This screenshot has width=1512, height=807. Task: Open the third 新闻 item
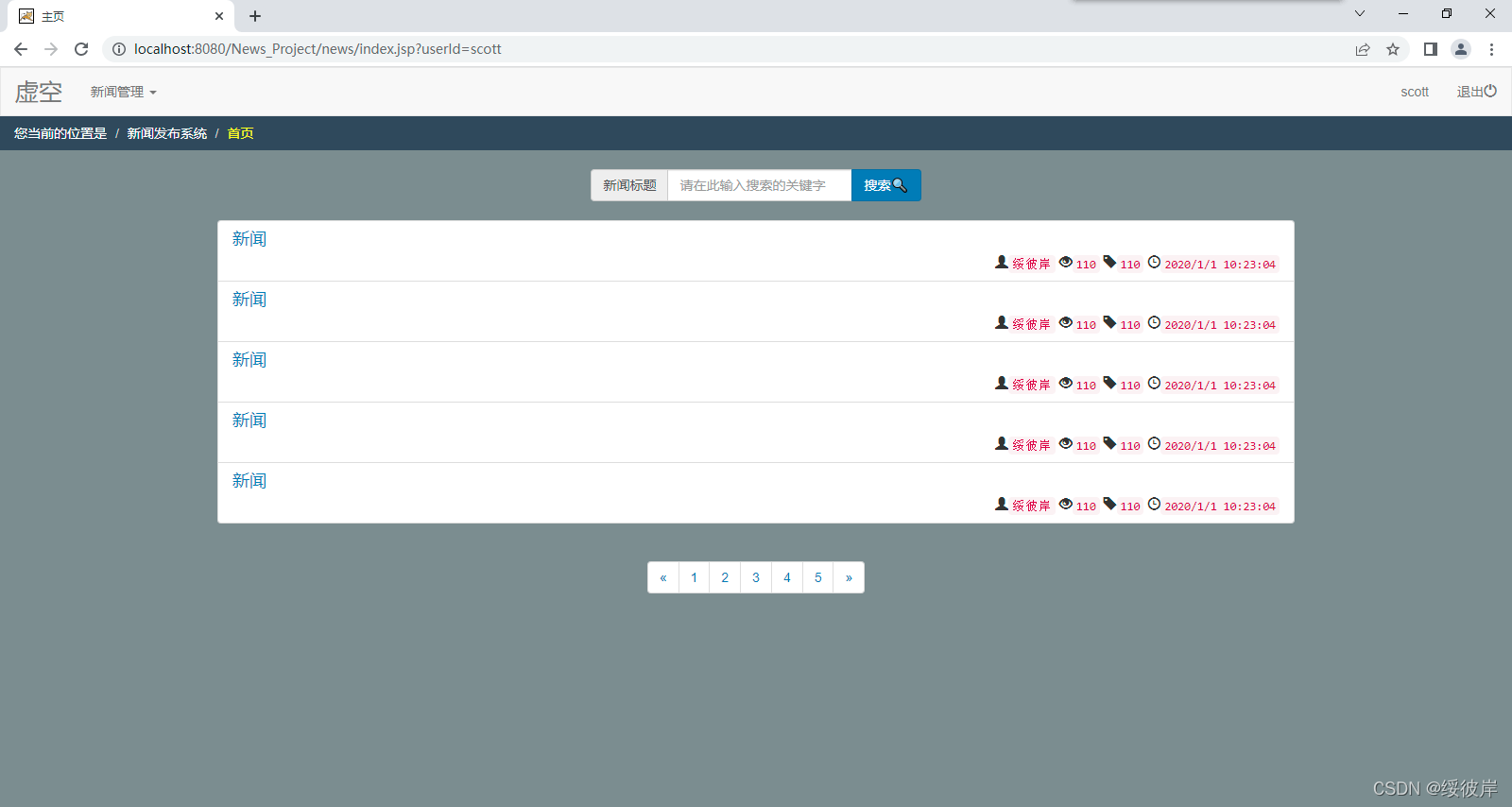[249, 360]
